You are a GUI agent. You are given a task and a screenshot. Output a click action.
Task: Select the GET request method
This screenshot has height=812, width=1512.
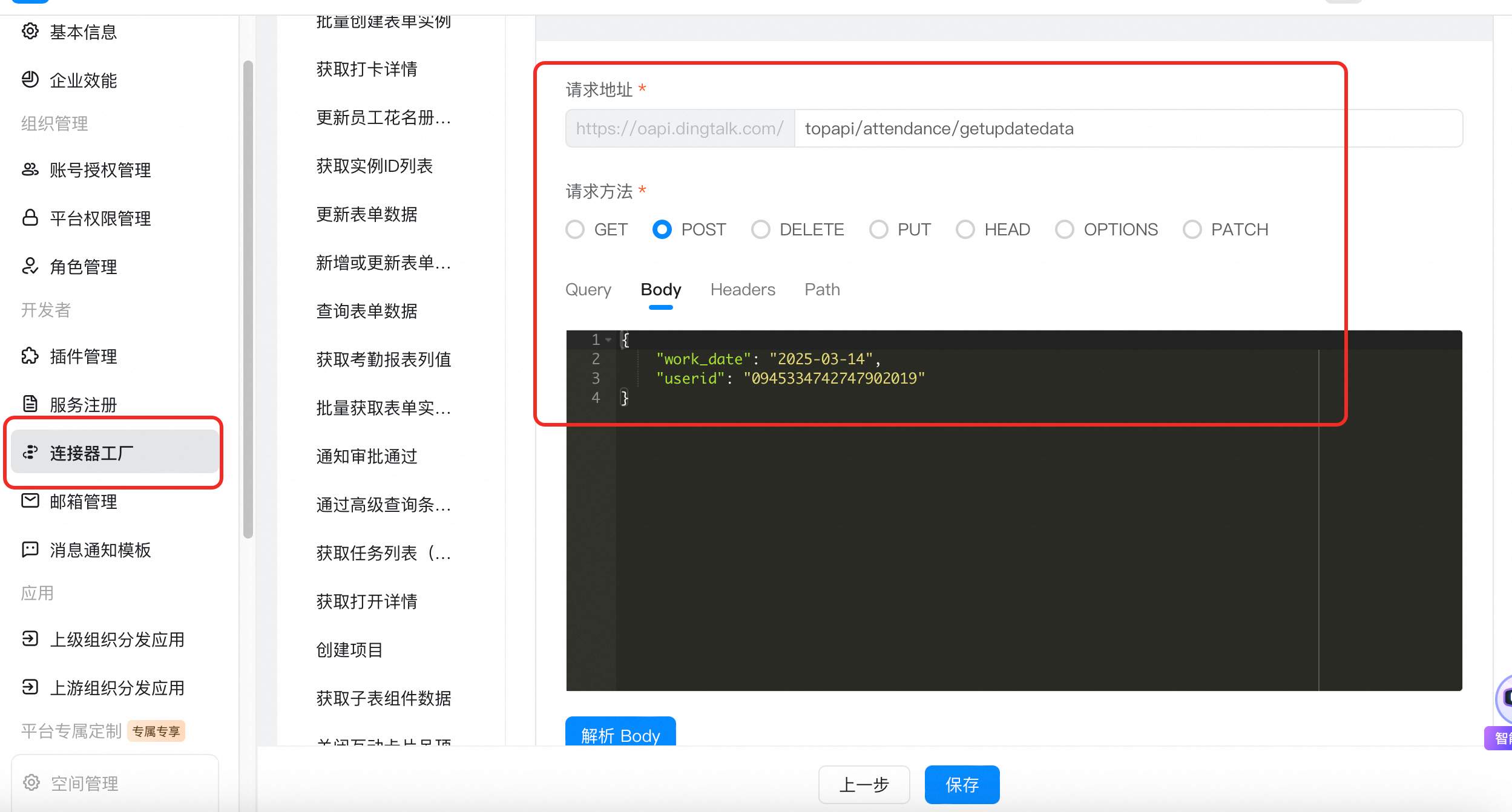(575, 229)
